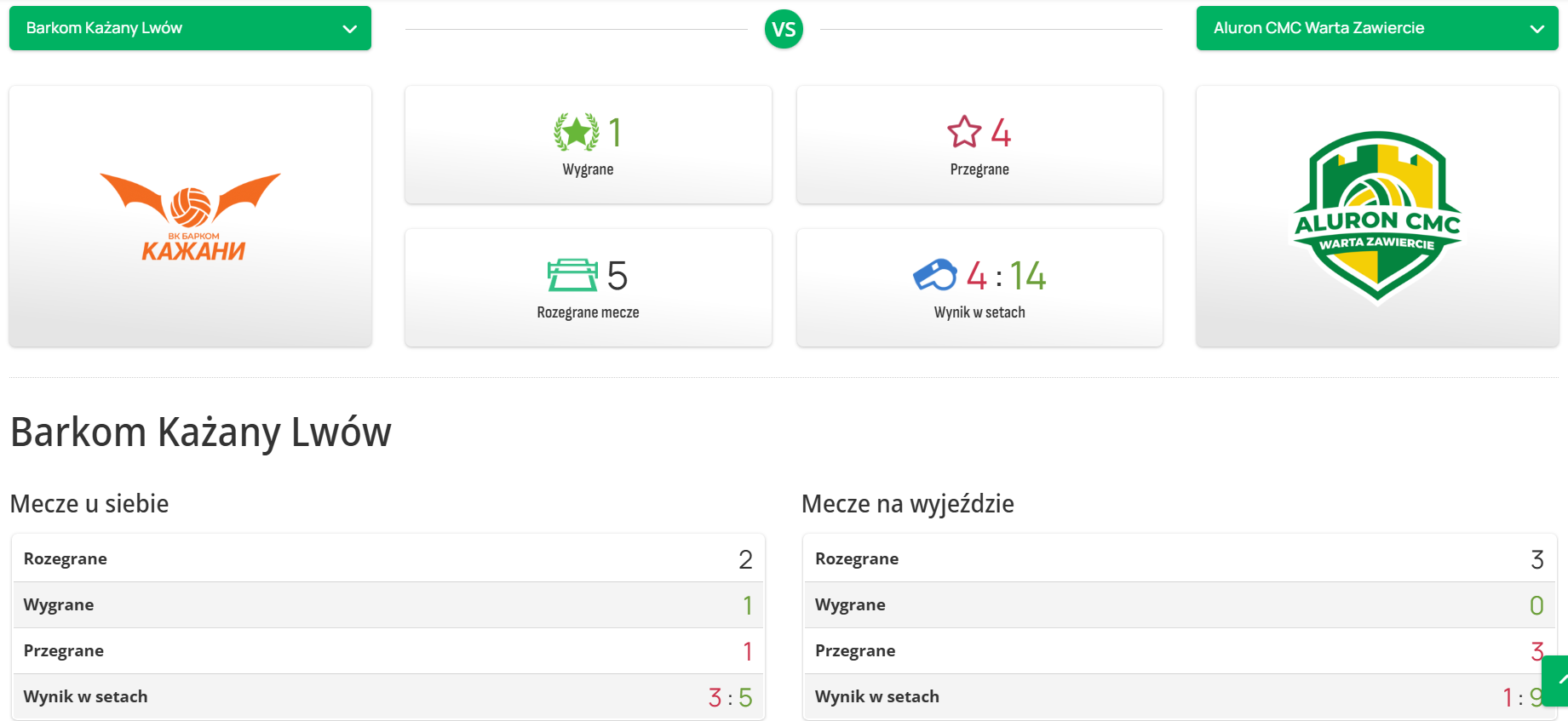
Task: Click the Aluron CMC Warta Zawiercie logo
Action: 1377,216
